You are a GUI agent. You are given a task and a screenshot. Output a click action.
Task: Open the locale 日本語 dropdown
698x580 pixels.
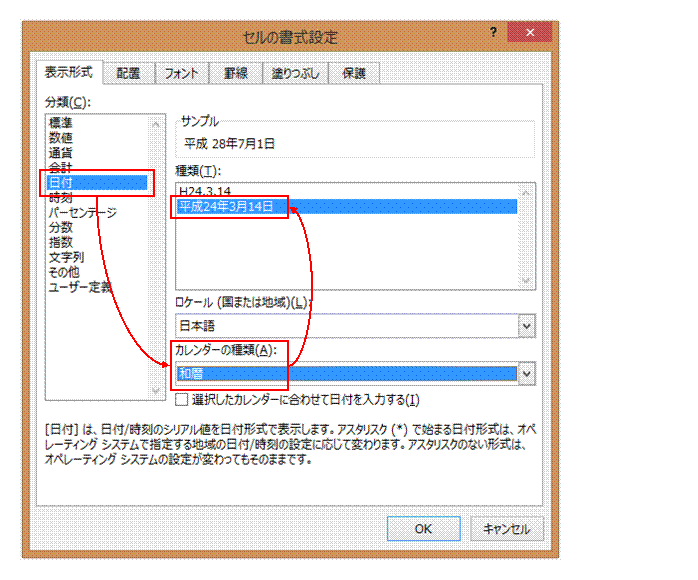[x=527, y=326]
